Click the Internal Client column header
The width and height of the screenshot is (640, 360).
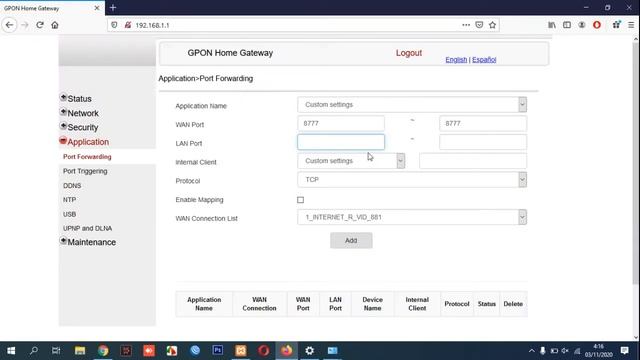417,304
